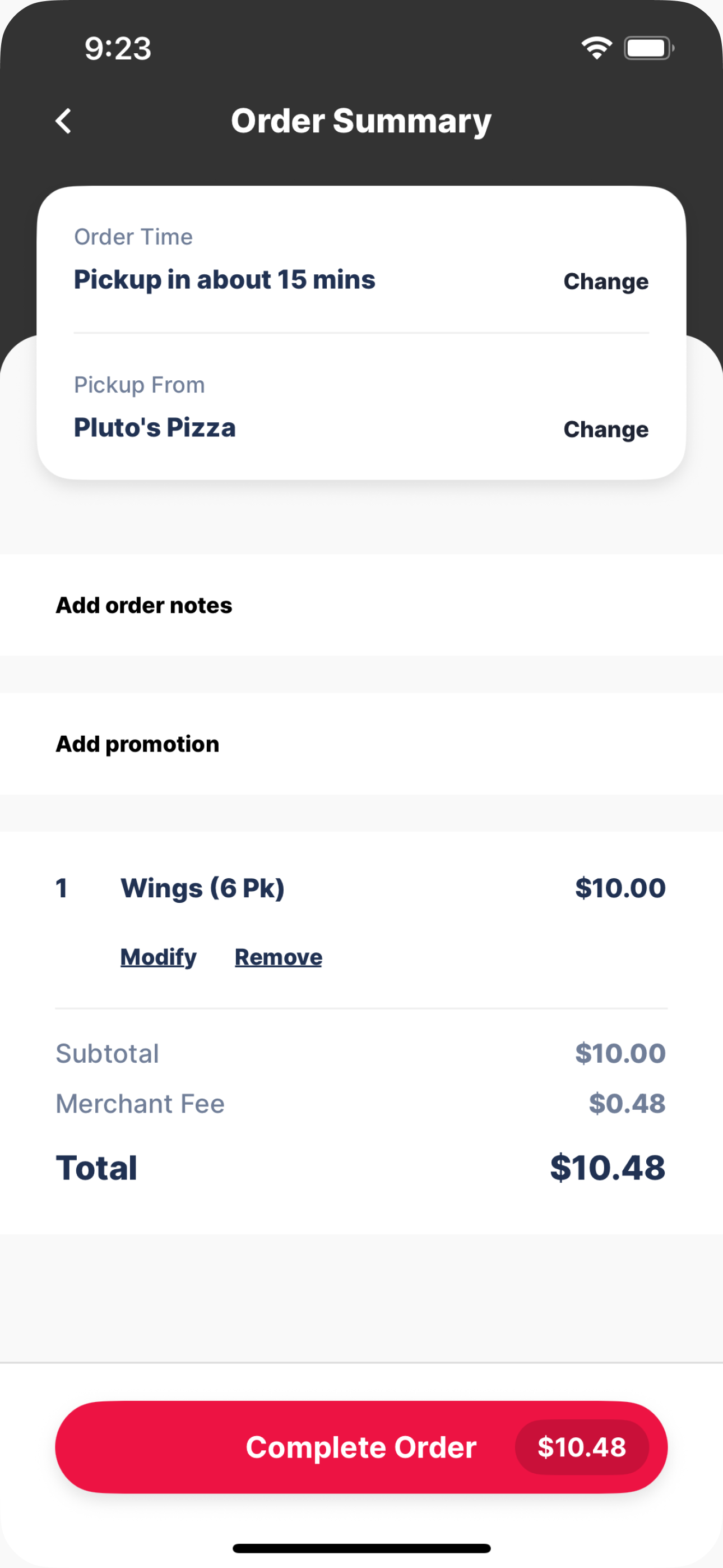Tap the back arrow icon
Viewport: 723px width, 1568px height.
(63, 121)
